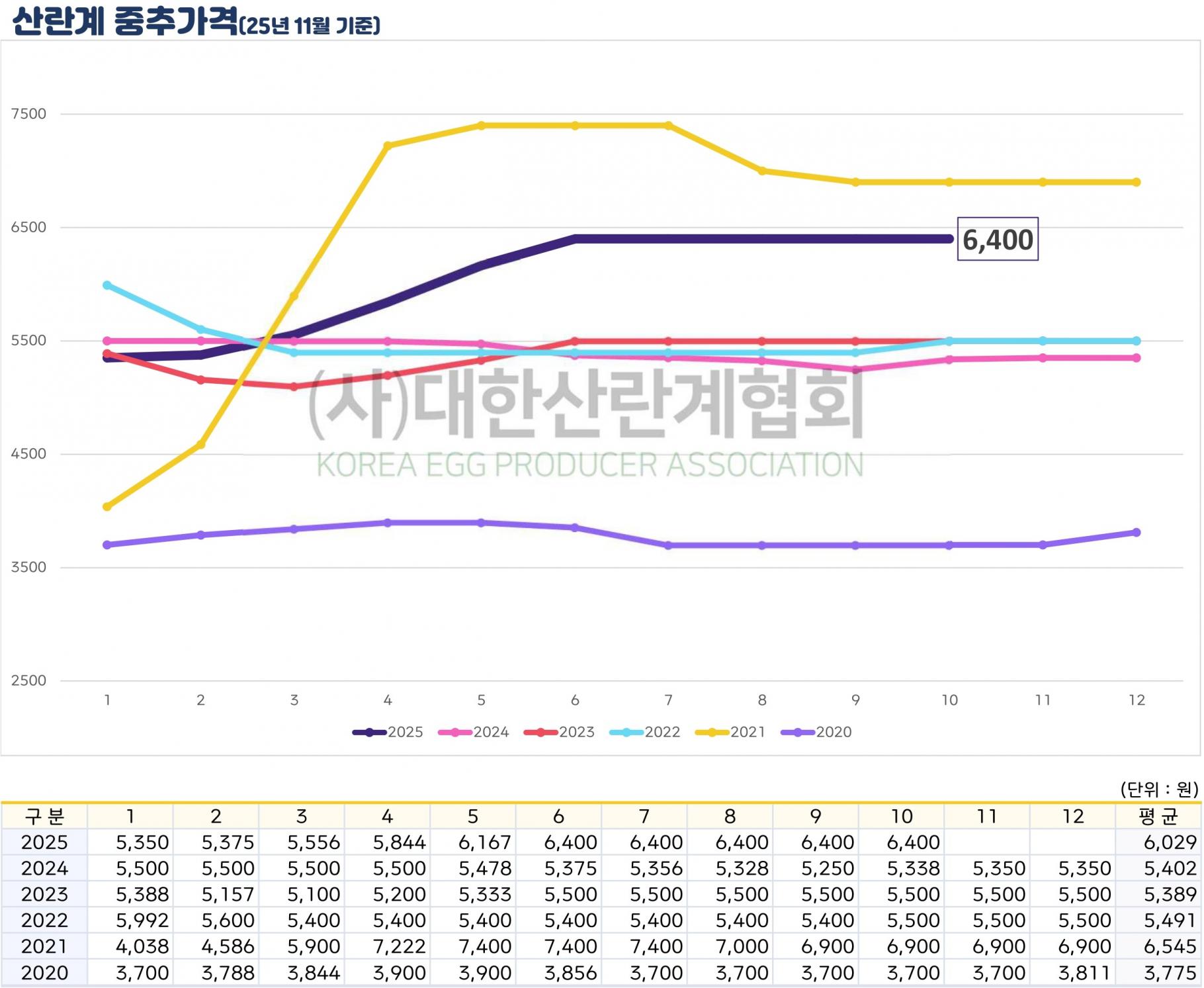1204x988 pixels.
Task: Click the 2021 legend entry
Action: pyautogui.click(x=730, y=732)
